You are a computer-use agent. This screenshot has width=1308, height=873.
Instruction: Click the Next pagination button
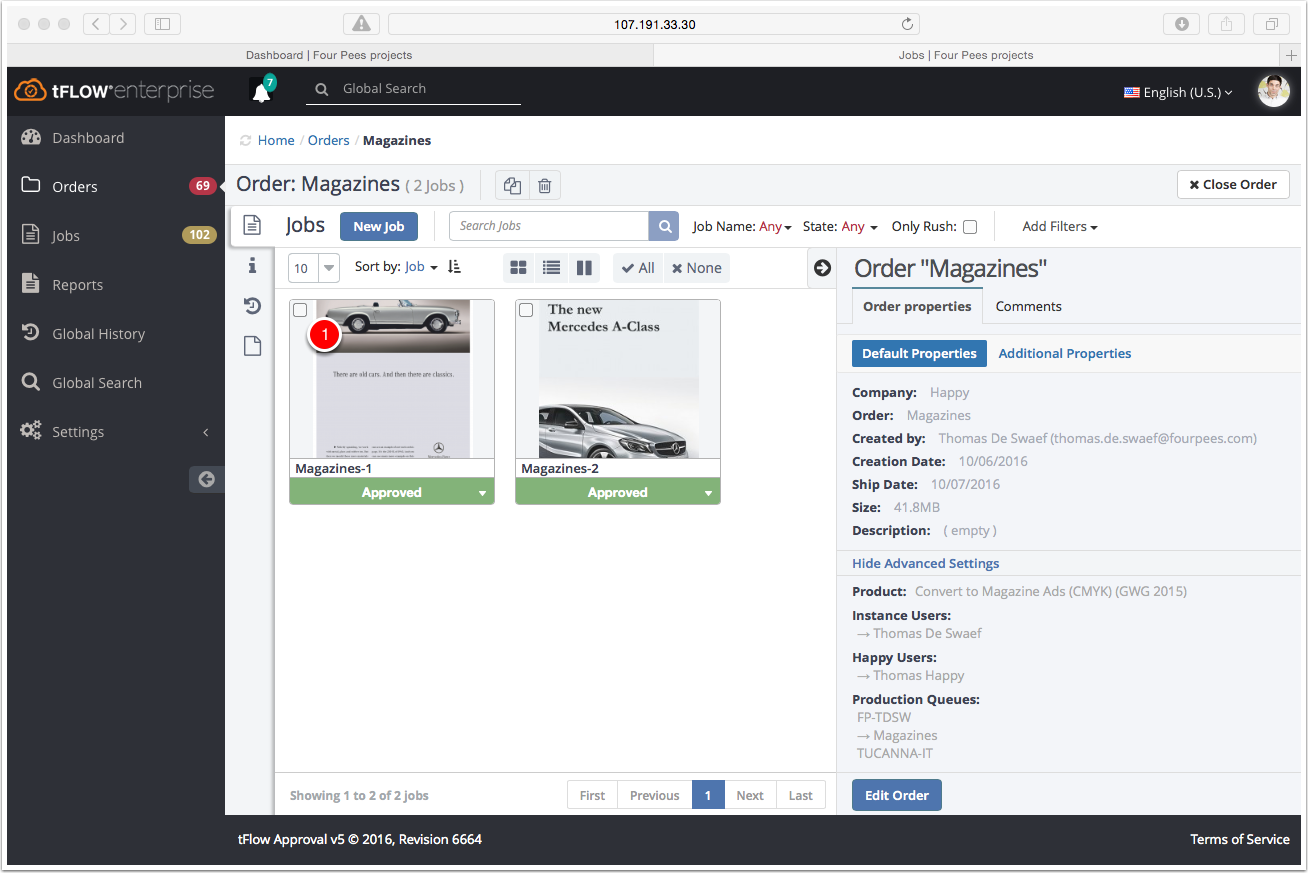pyautogui.click(x=750, y=796)
